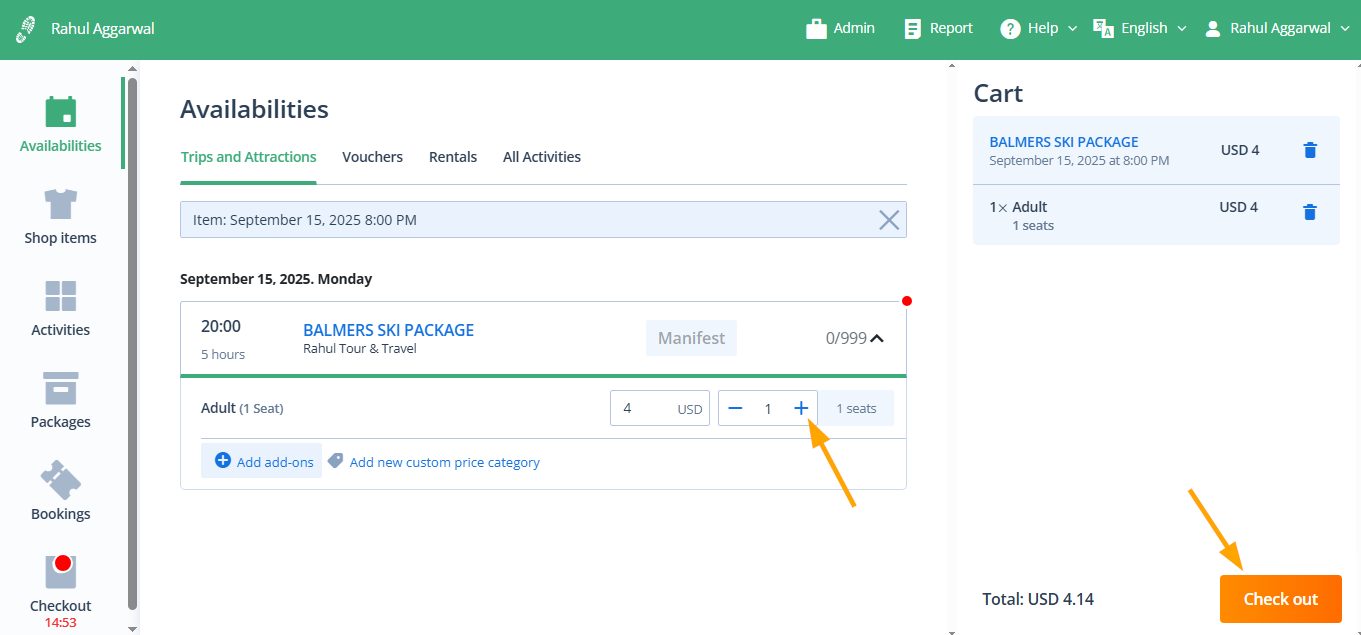Switch to the Rentals tab
Image resolution: width=1361 pixels, height=635 pixels.
coord(453,157)
